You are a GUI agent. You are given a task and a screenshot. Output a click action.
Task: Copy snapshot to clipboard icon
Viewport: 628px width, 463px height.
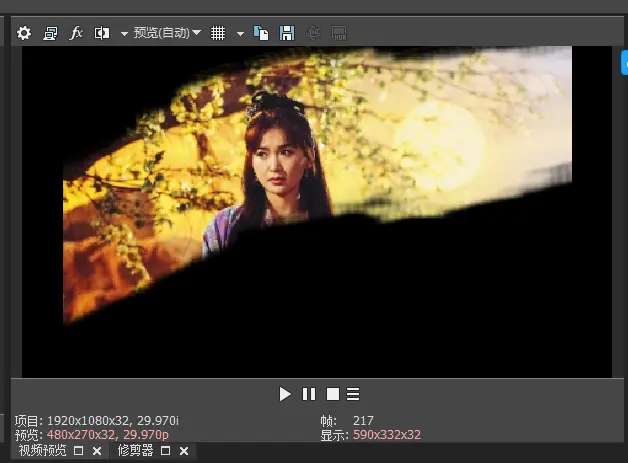pyautogui.click(x=261, y=33)
